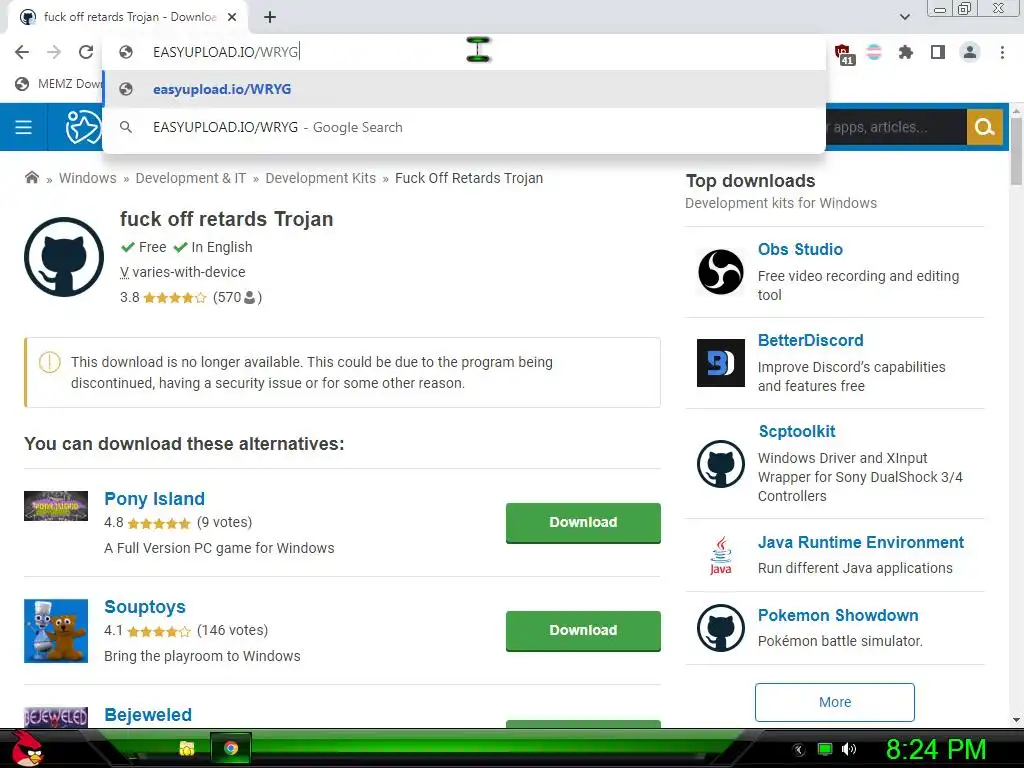Screen dimensions: 1024x768
Task: Click the BetterDiscord icon
Action: tap(720, 363)
